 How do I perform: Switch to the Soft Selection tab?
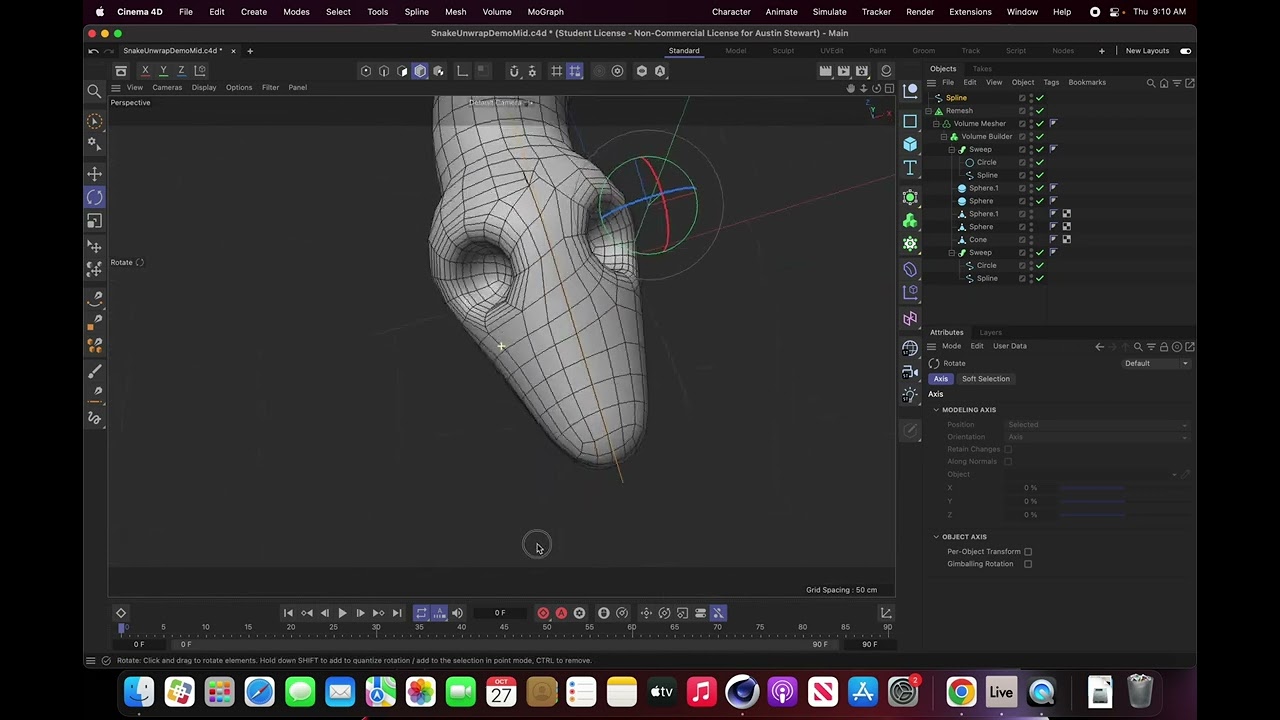pos(986,379)
